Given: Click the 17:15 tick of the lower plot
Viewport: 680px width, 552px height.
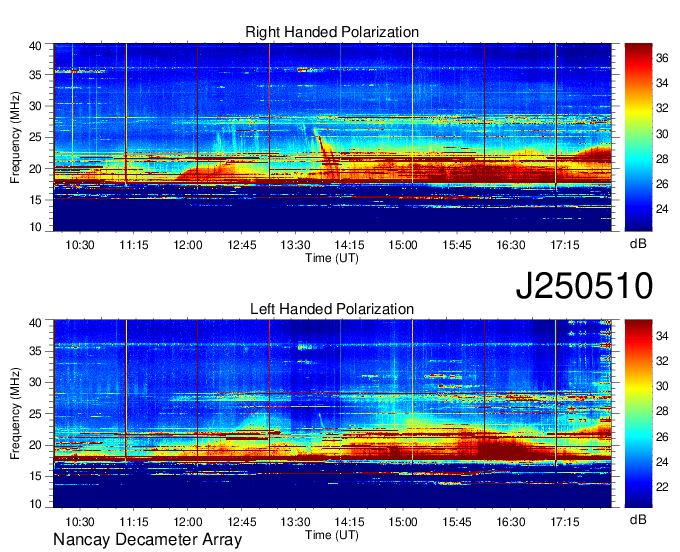Looking at the screenshot, I should click(565, 522).
